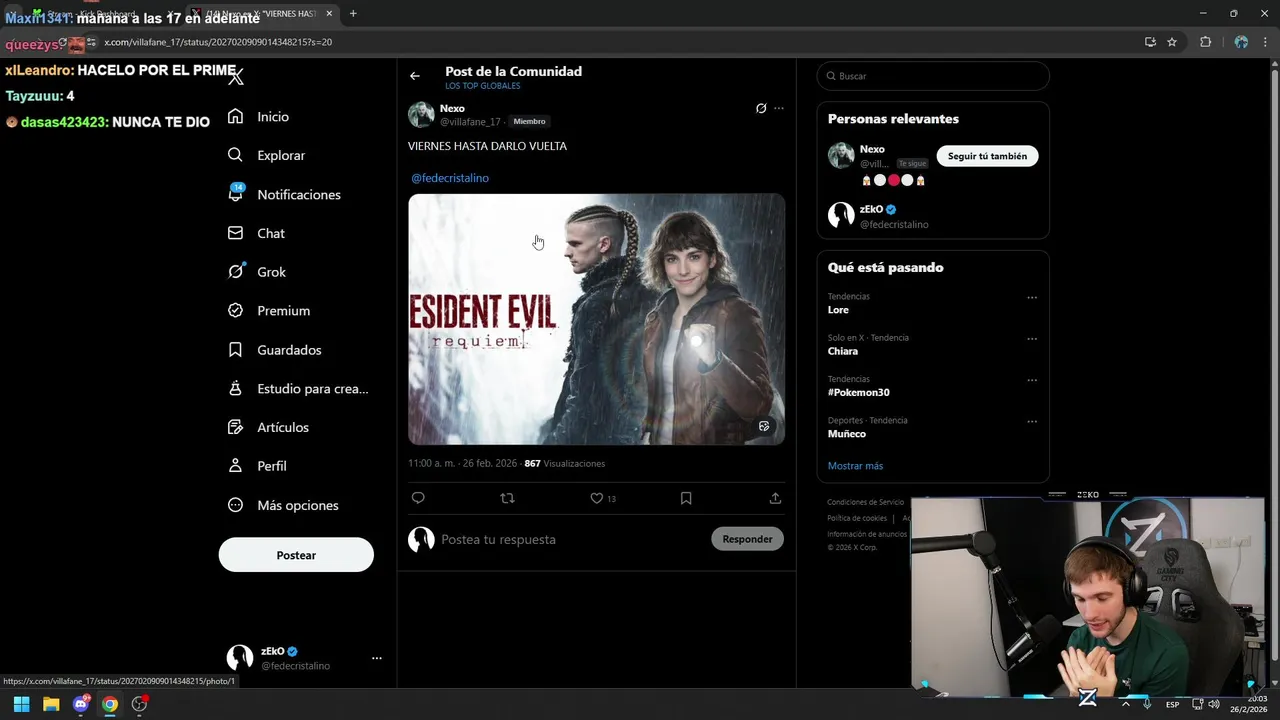The width and height of the screenshot is (1280, 720).
Task: Click the Artículos sidebar icon
Action: pyautogui.click(x=235, y=427)
